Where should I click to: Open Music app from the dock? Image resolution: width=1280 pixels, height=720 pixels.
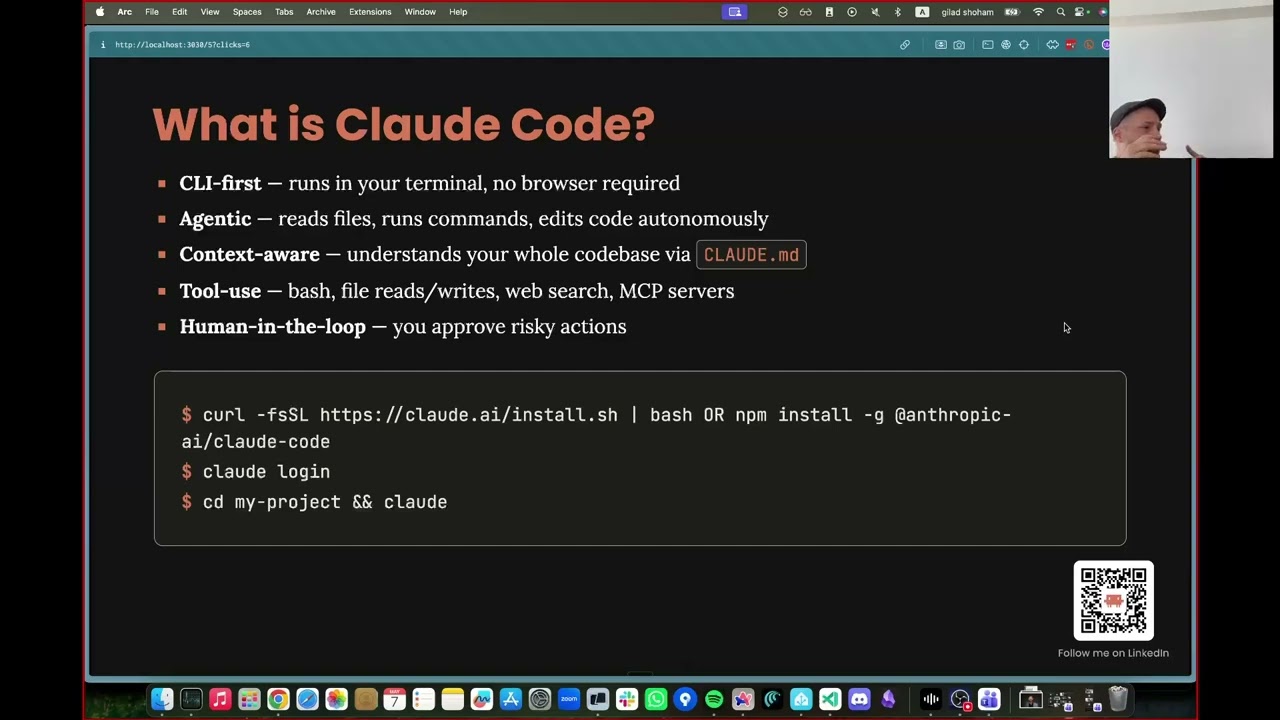pyautogui.click(x=220, y=699)
